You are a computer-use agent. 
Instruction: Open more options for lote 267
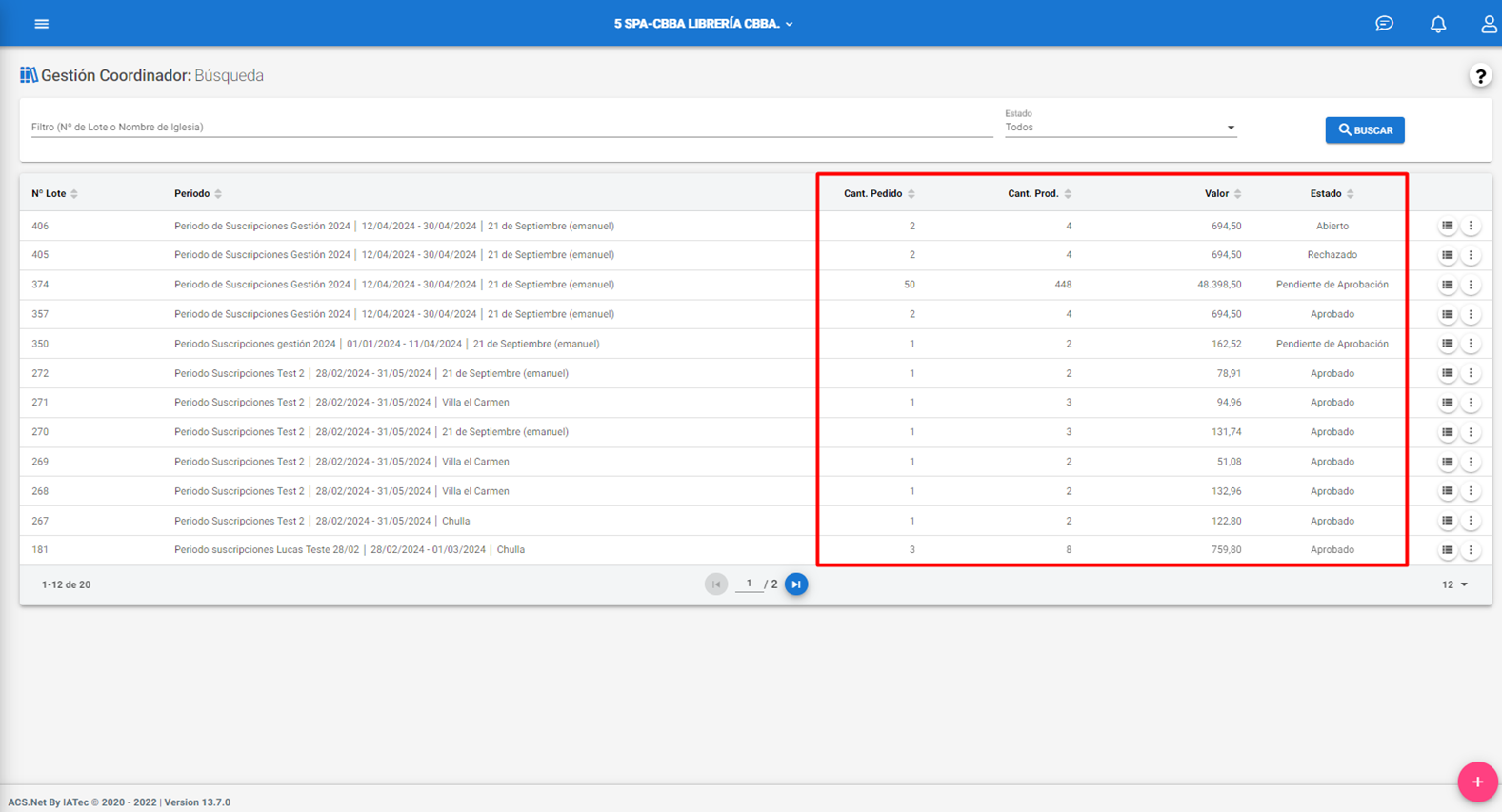[x=1471, y=521]
